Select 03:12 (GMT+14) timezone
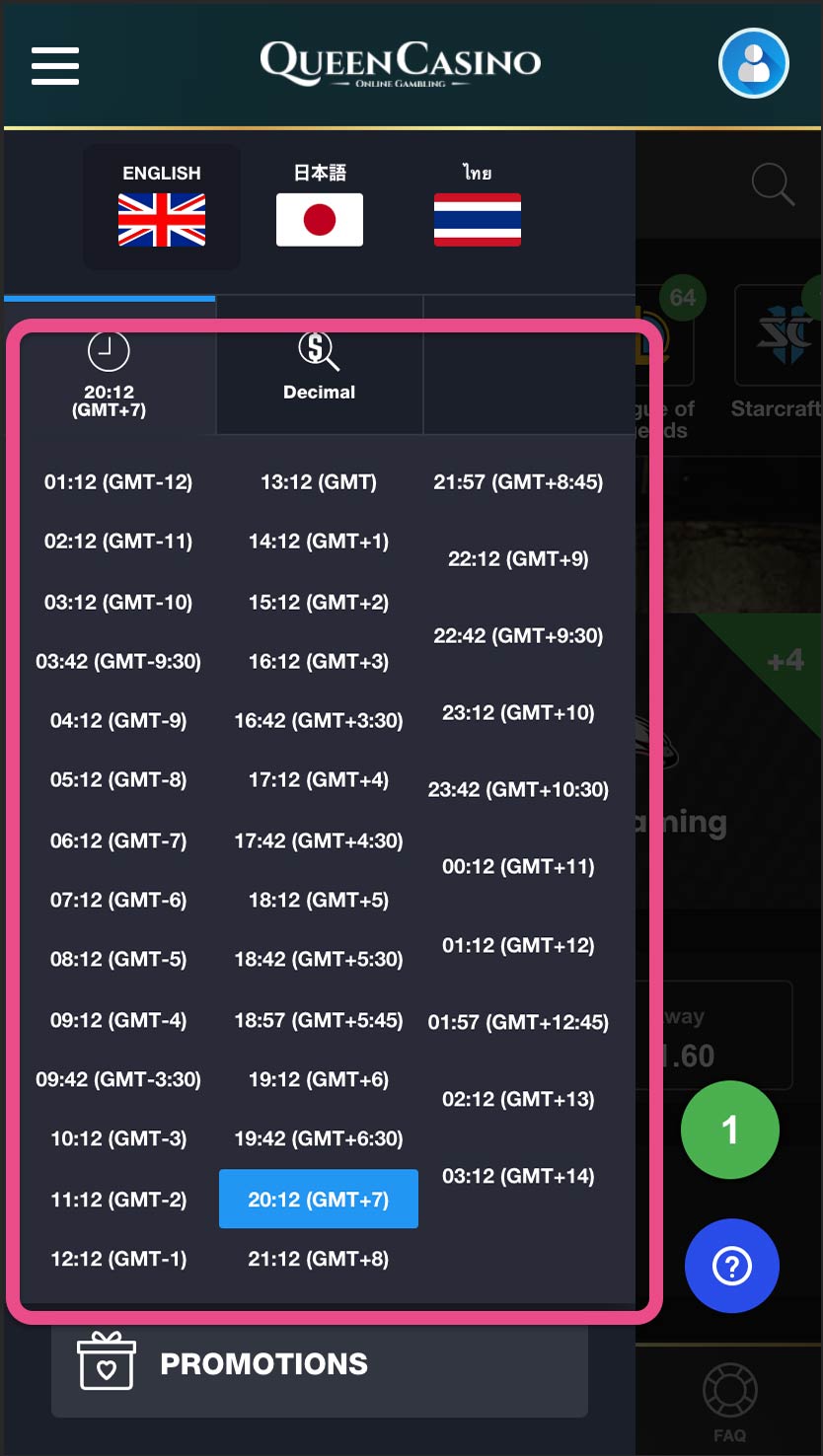 518,1176
